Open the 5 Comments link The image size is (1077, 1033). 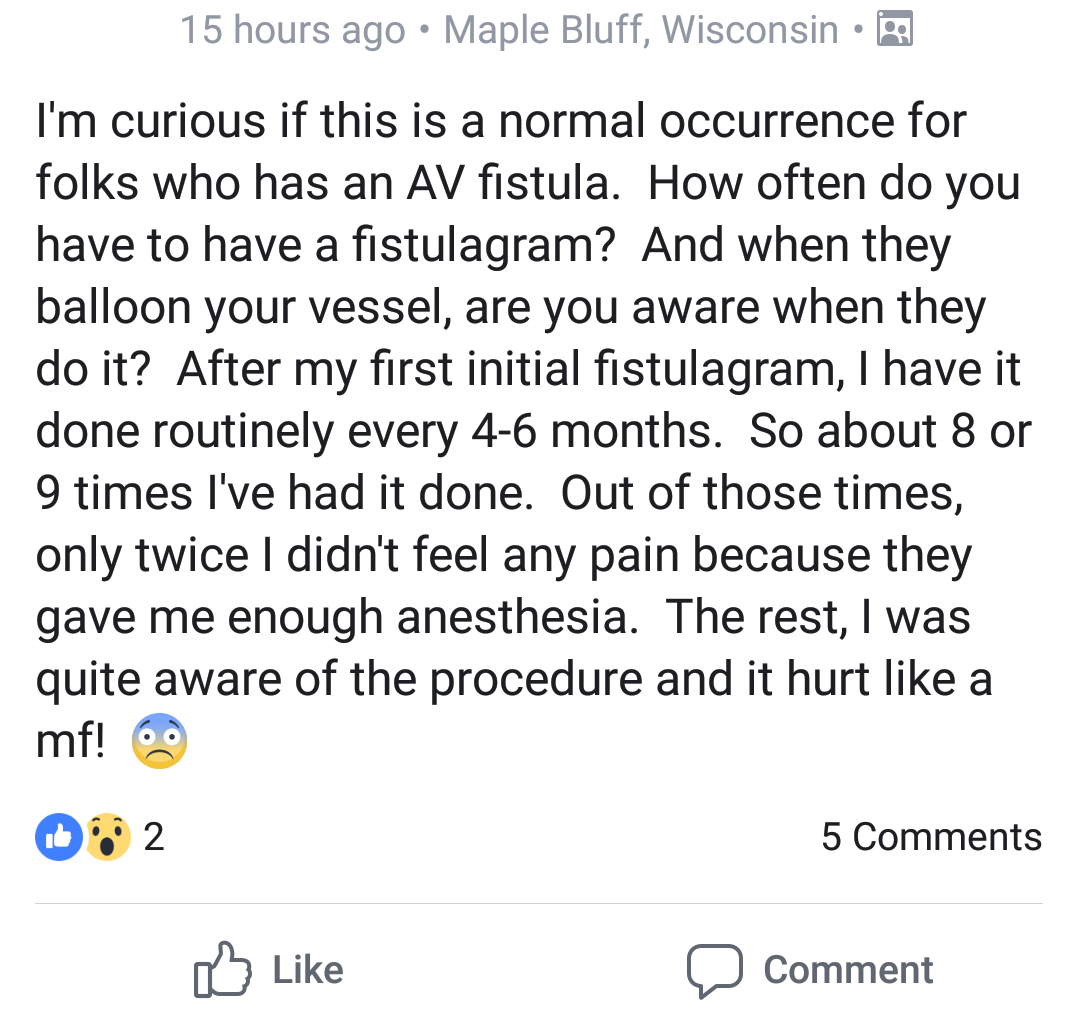pos(931,837)
